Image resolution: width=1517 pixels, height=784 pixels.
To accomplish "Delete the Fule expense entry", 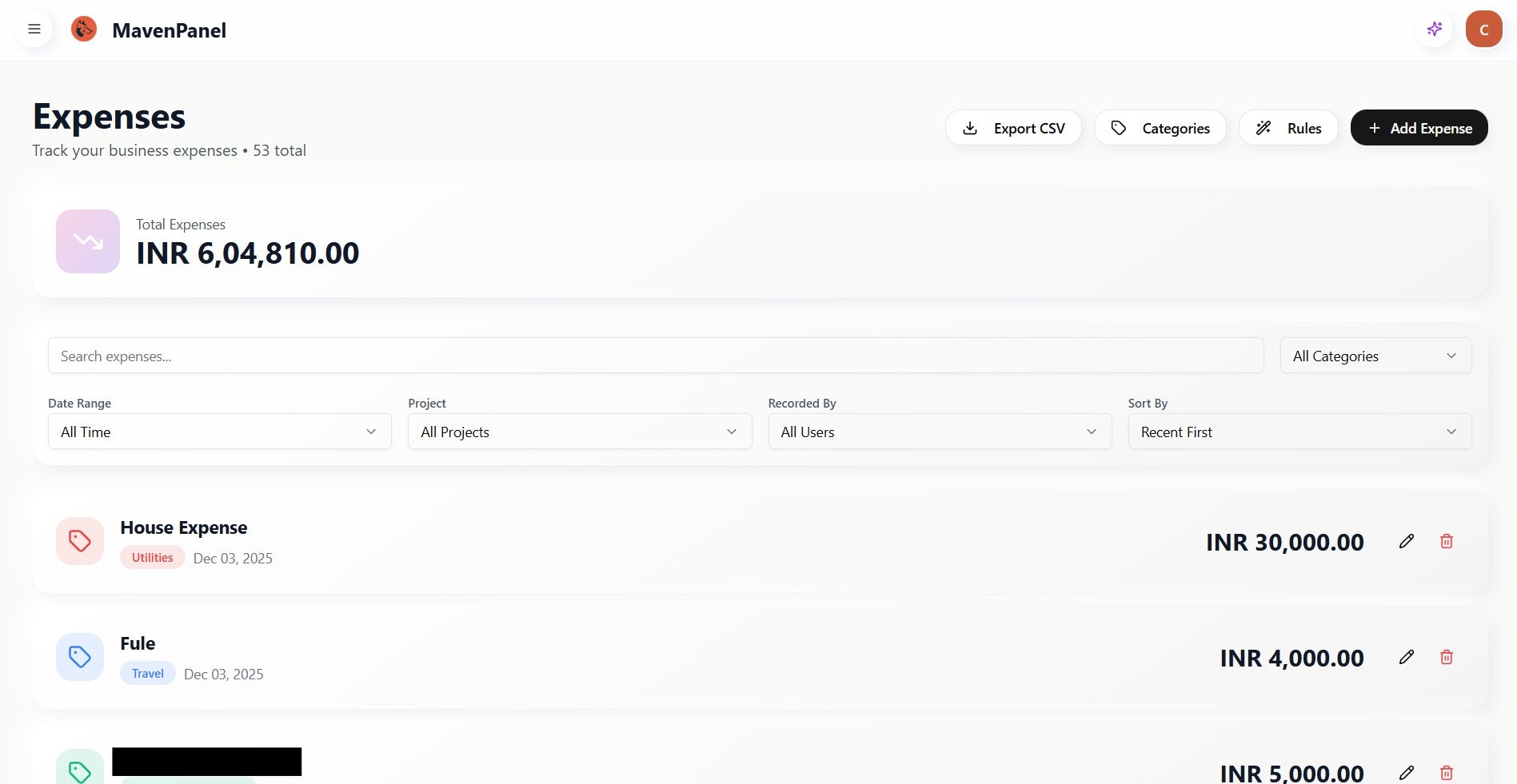I will coord(1447,657).
